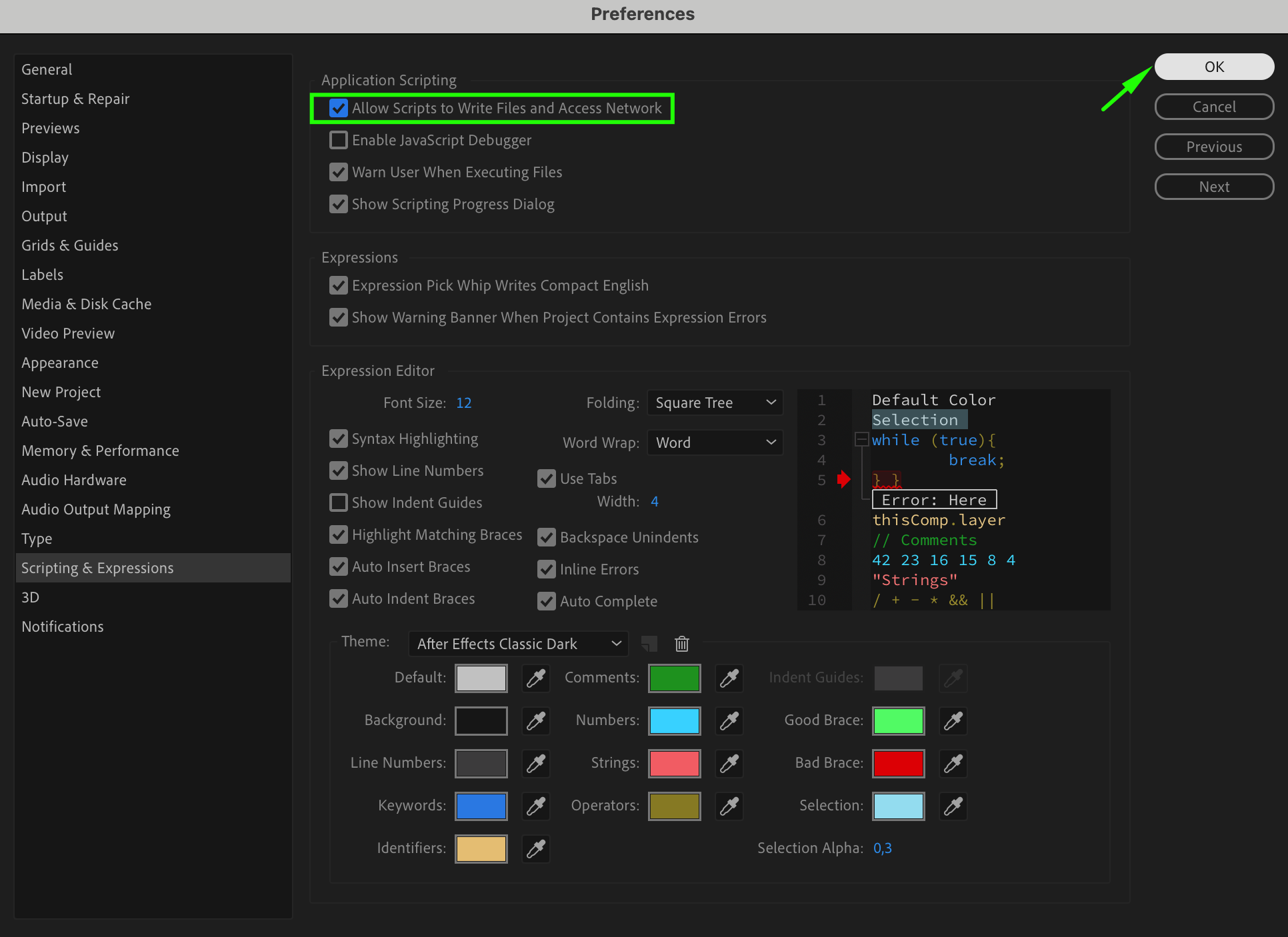
Task: Open the Appearance preferences category
Action: tap(60, 363)
